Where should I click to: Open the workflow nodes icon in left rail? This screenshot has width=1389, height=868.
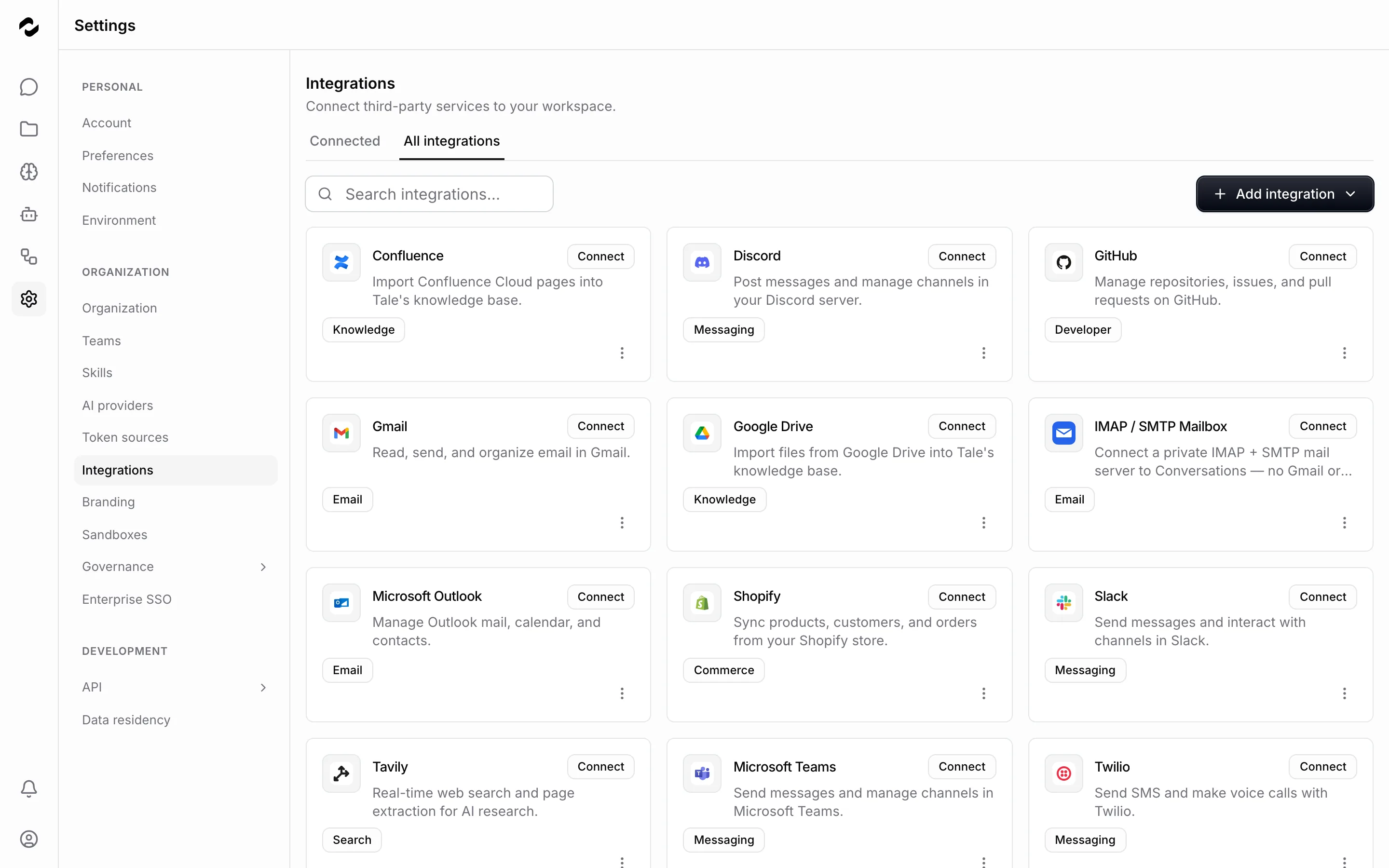29,257
